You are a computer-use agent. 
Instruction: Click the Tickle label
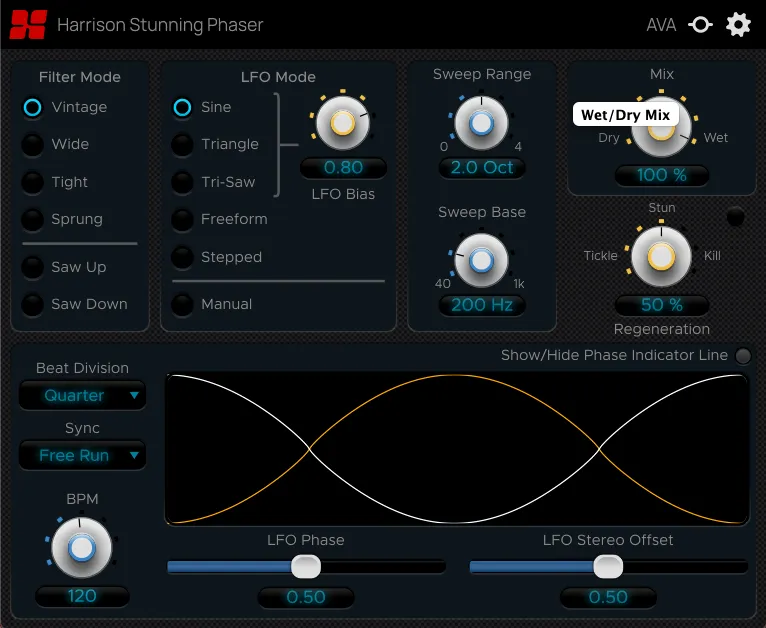click(600, 256)
